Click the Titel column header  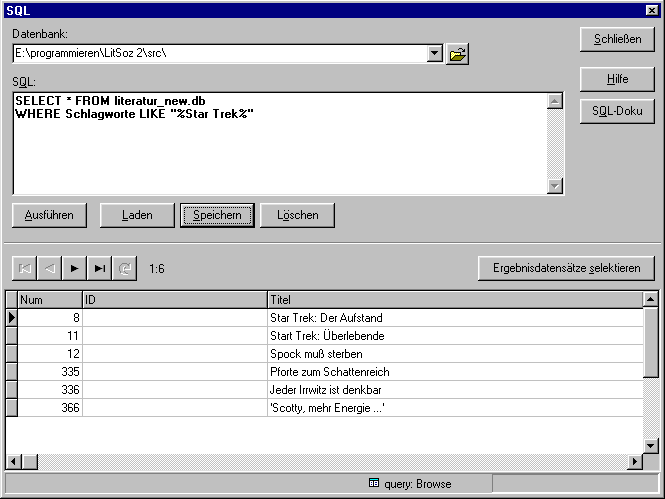pos(455,300)
